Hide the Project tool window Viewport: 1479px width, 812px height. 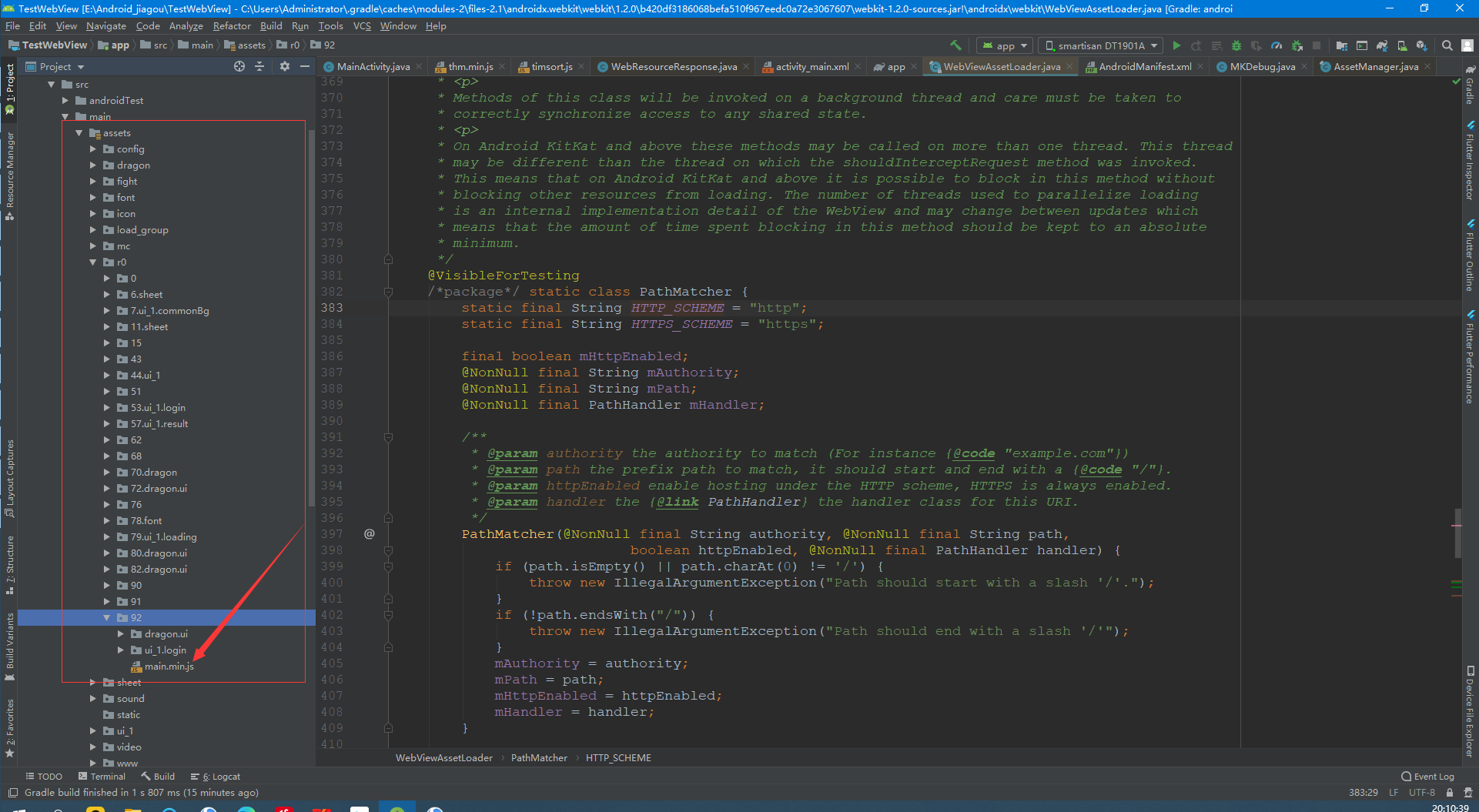tap(305, 66)
